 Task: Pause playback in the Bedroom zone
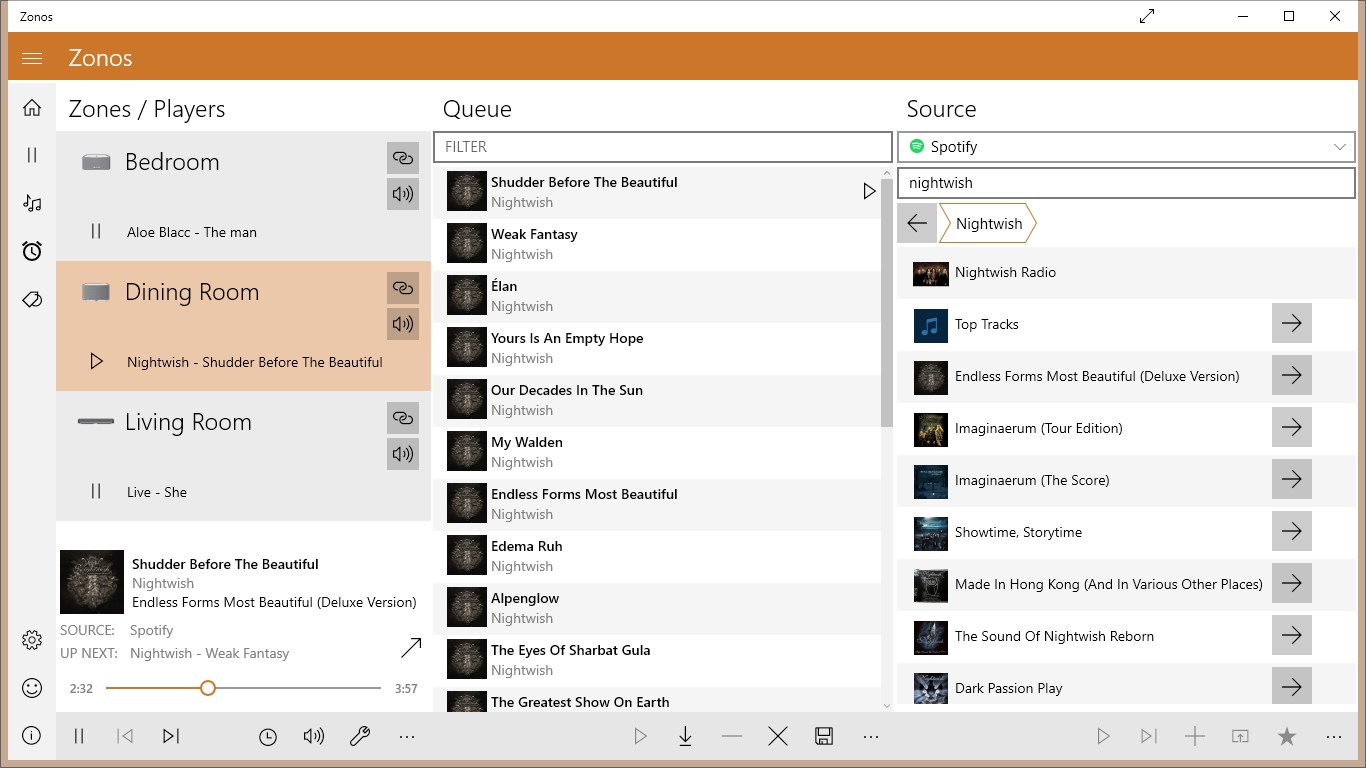coord(96,232)
